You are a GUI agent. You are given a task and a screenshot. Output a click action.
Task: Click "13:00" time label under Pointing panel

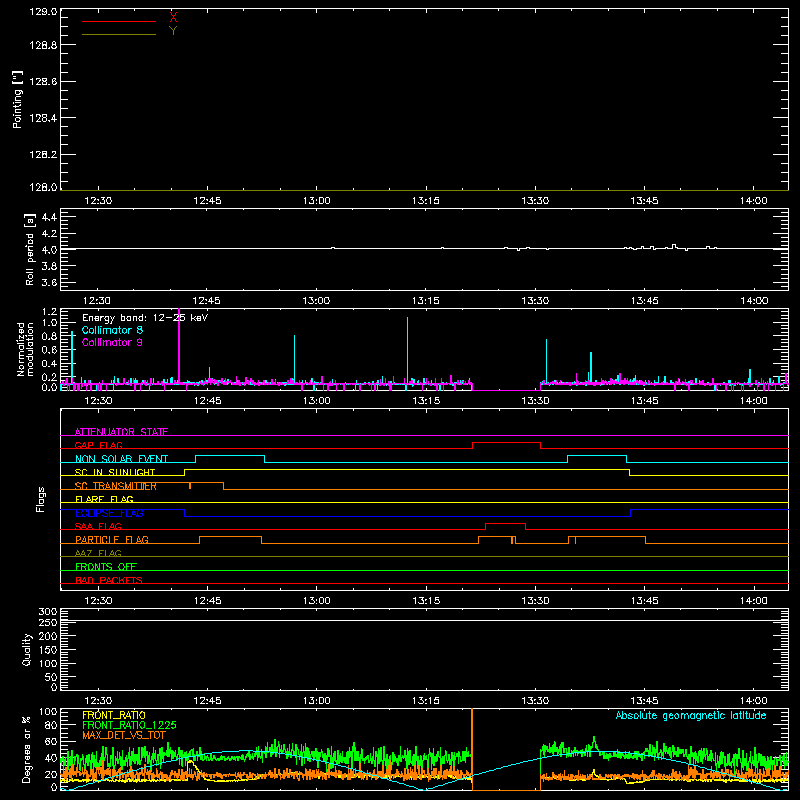click(x=316, y=201)
